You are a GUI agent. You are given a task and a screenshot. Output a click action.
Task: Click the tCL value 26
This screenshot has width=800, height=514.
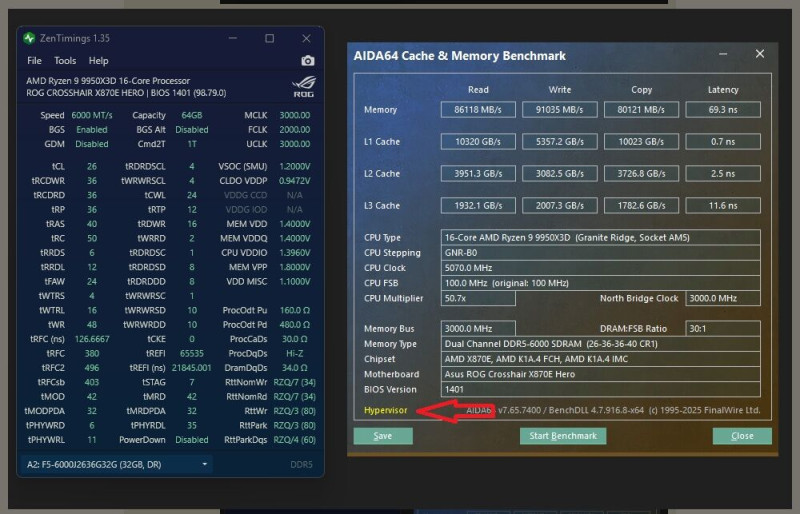click(92, 166)
